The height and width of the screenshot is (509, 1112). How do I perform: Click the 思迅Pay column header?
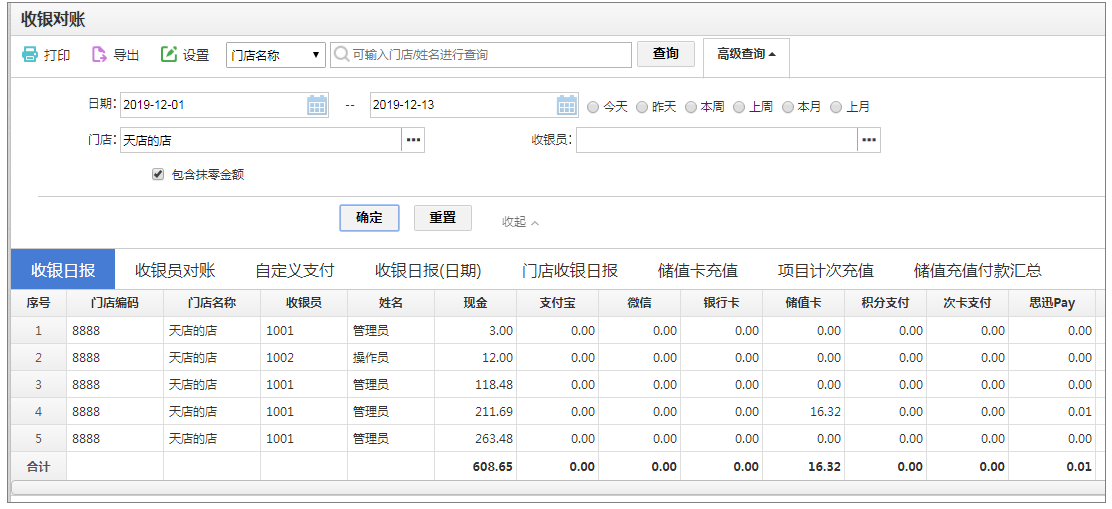[x=1052, y=303]
